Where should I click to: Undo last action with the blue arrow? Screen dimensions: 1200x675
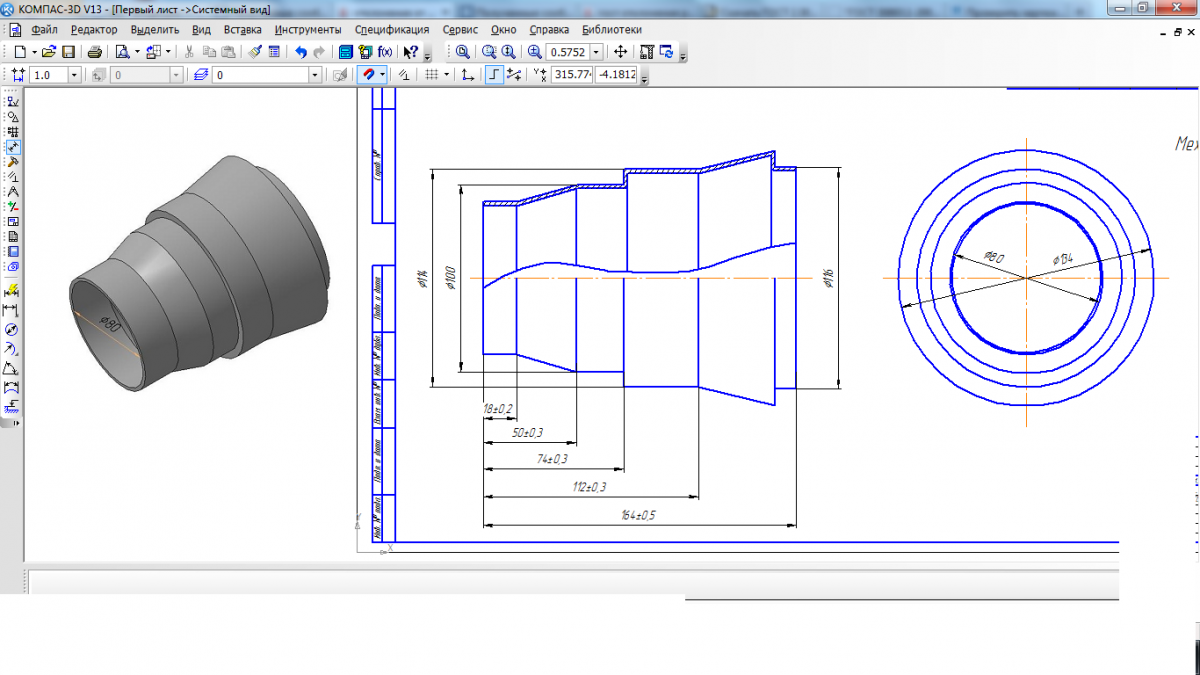pos(300,52)
